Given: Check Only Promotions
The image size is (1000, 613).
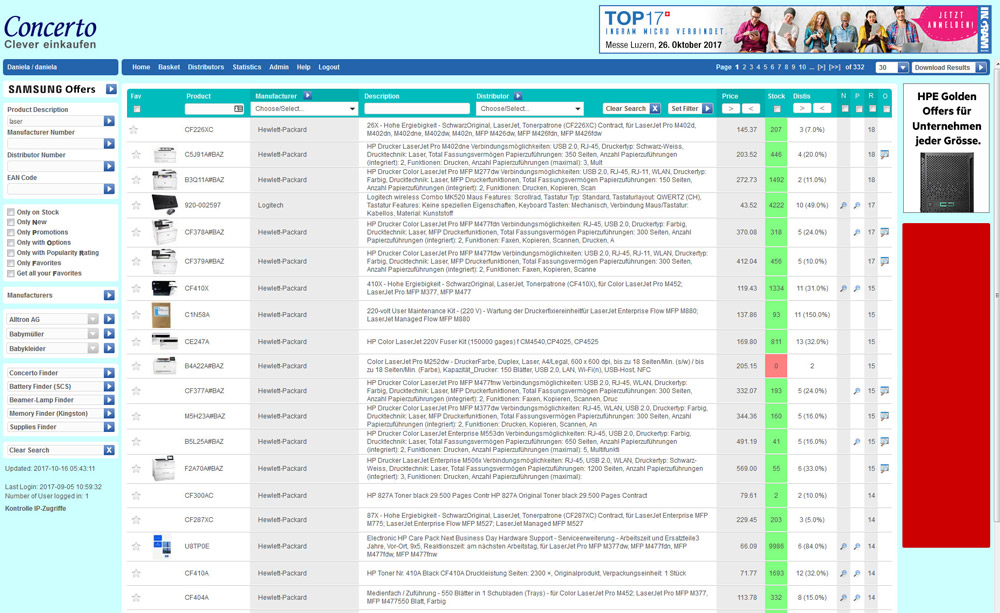Looking at the screenshot, I should click(11, 233).
